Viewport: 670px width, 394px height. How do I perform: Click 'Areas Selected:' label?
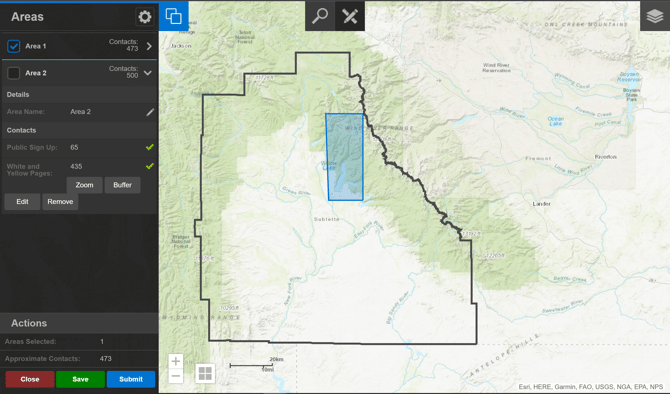point(30,341)
